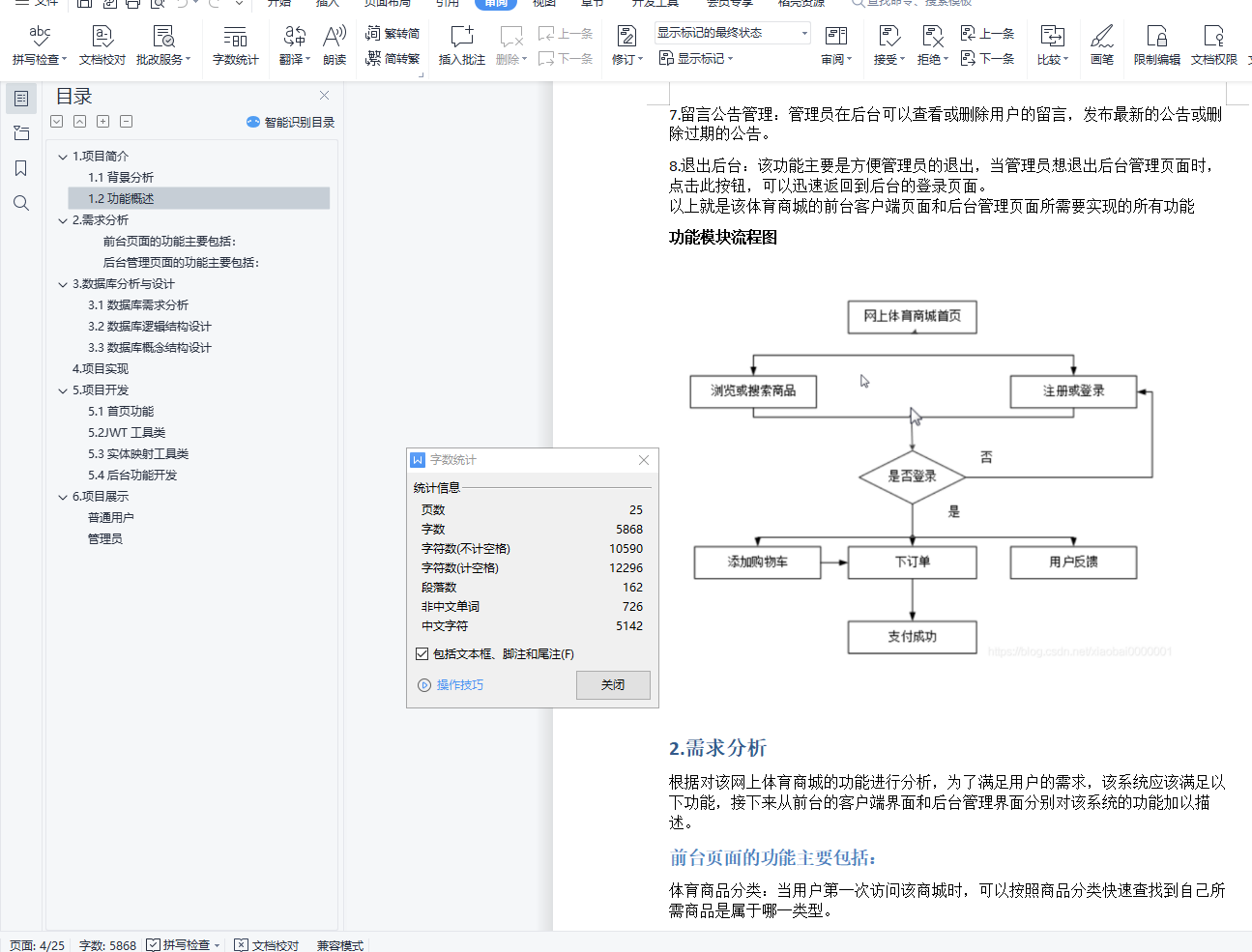
Task: Go to 1.1 背景分析 in the outline
Action: (121, 178)
